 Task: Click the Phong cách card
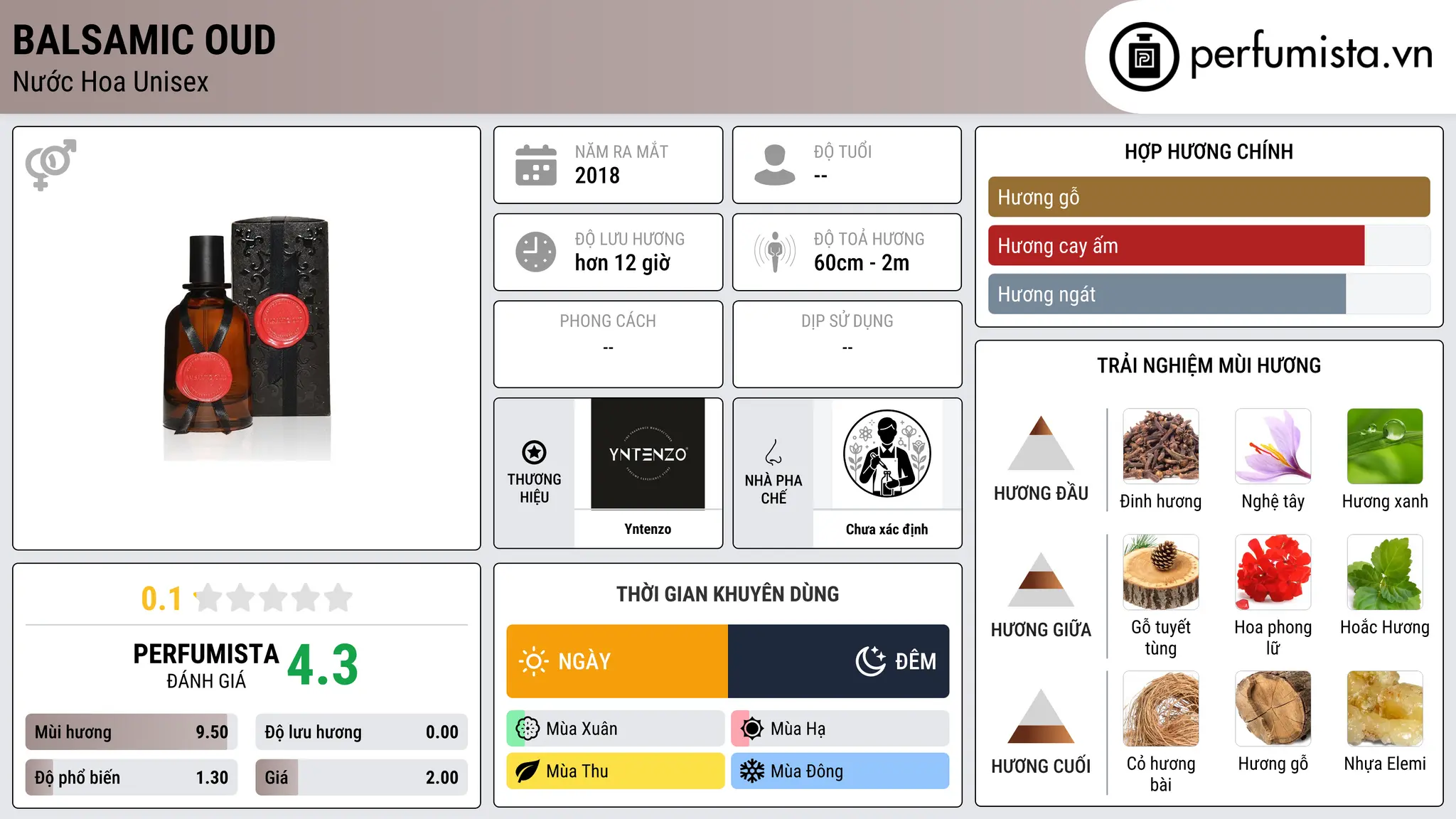coord(608,344)
